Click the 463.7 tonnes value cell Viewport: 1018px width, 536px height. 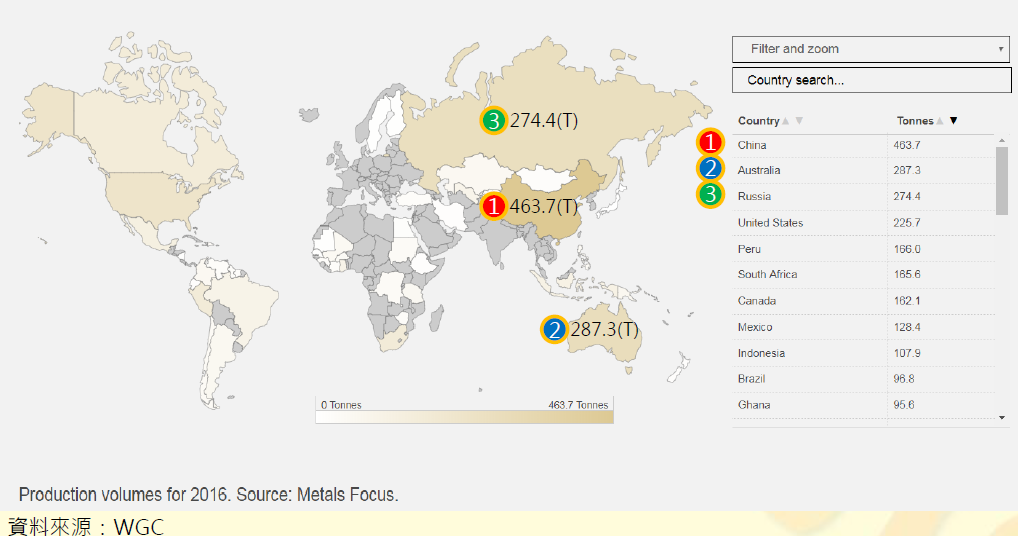coord(906,145)
